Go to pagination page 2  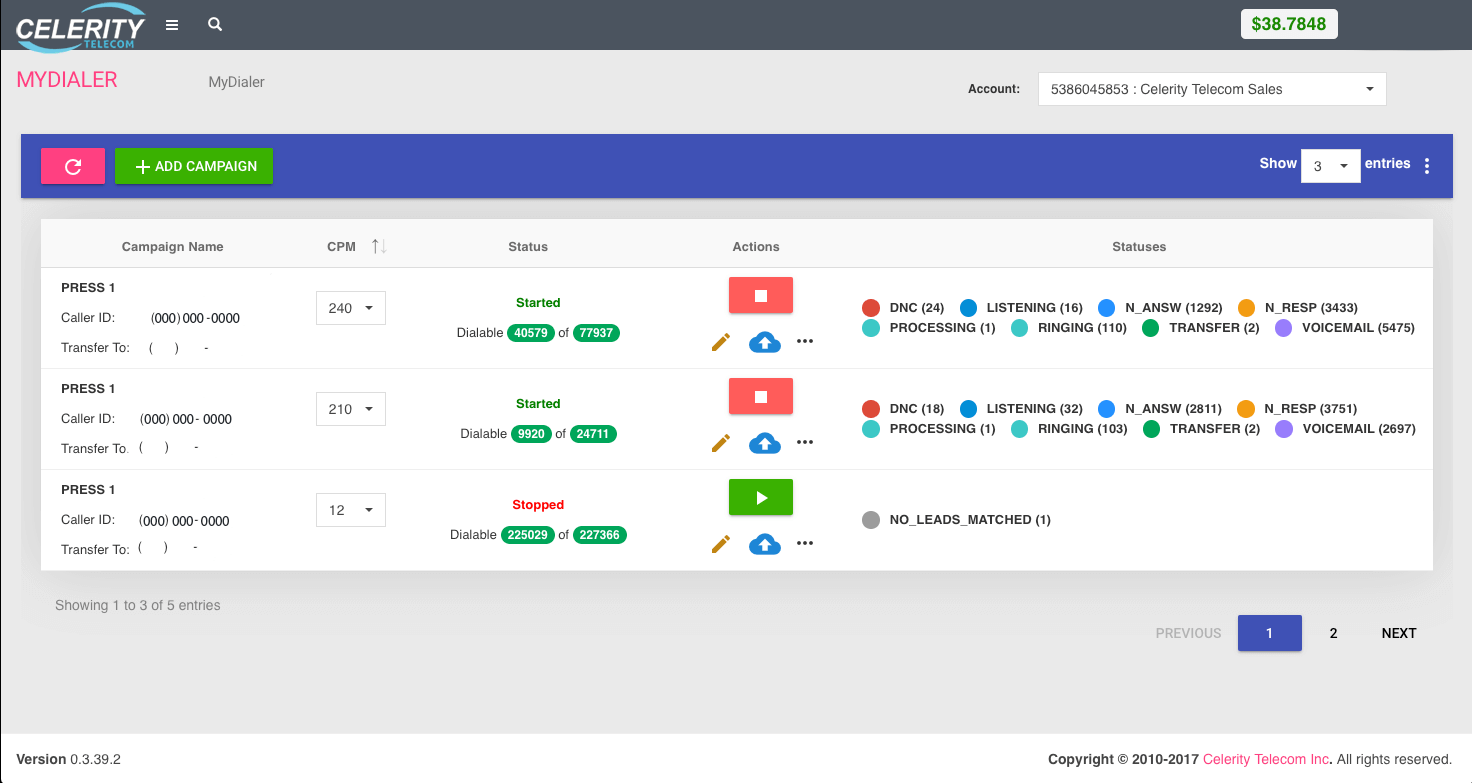(x=1333, y=633)
